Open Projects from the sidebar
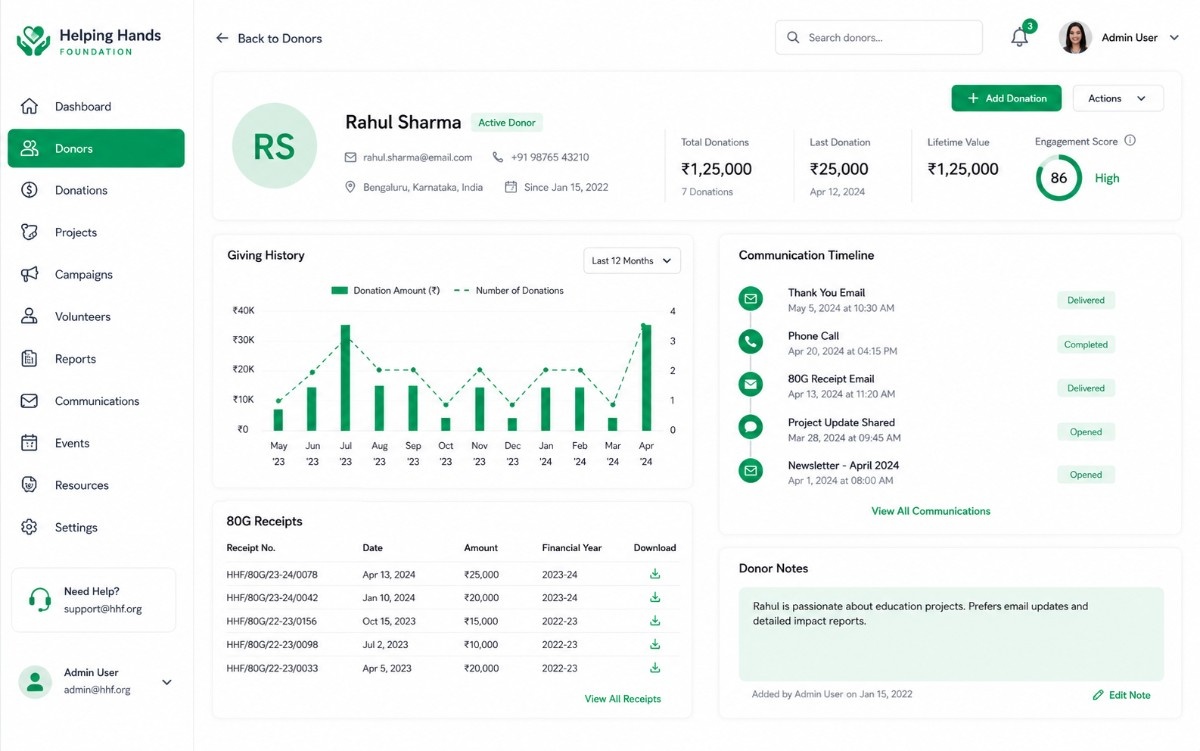This screenshot has height=751, width=1200. click(96, 232)
